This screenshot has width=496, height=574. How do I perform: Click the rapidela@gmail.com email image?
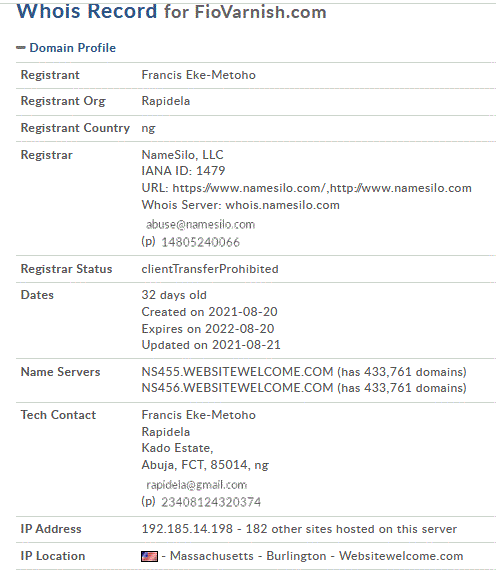click(197, 485)
